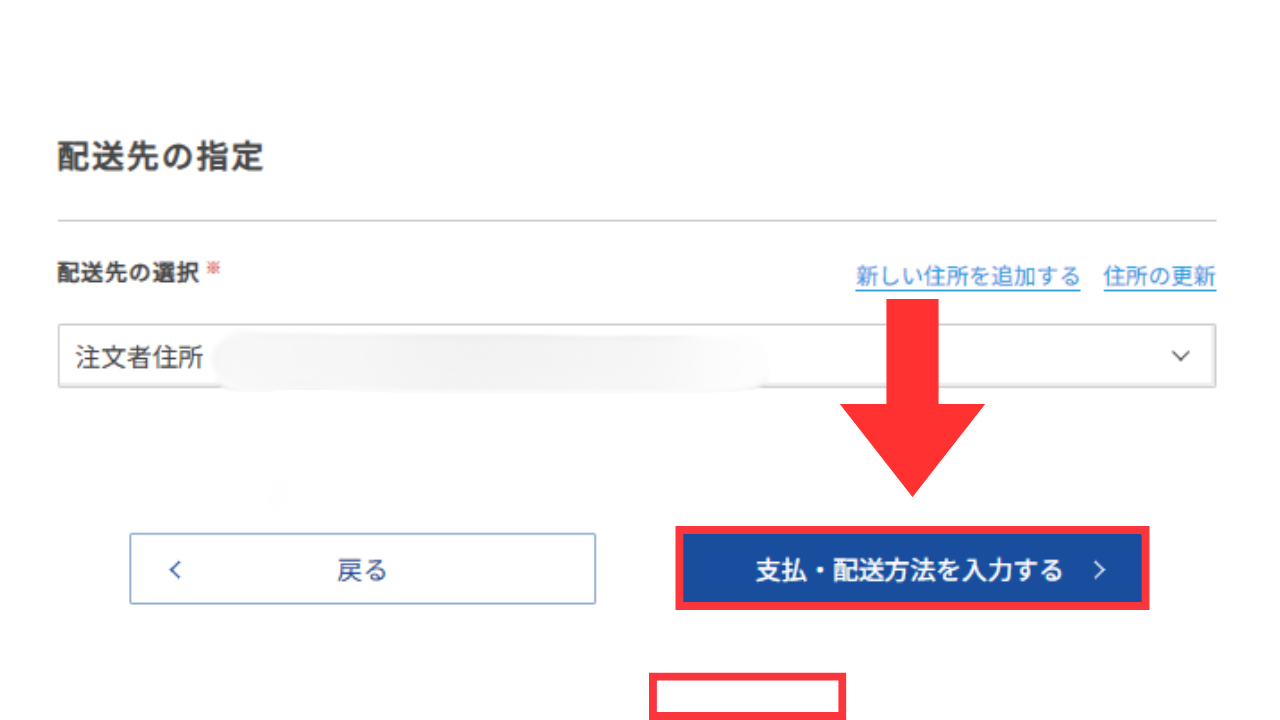Open the 住所の更新 link
Viewport: 1280px width, 720px height.
click(x=1159, y=276)
